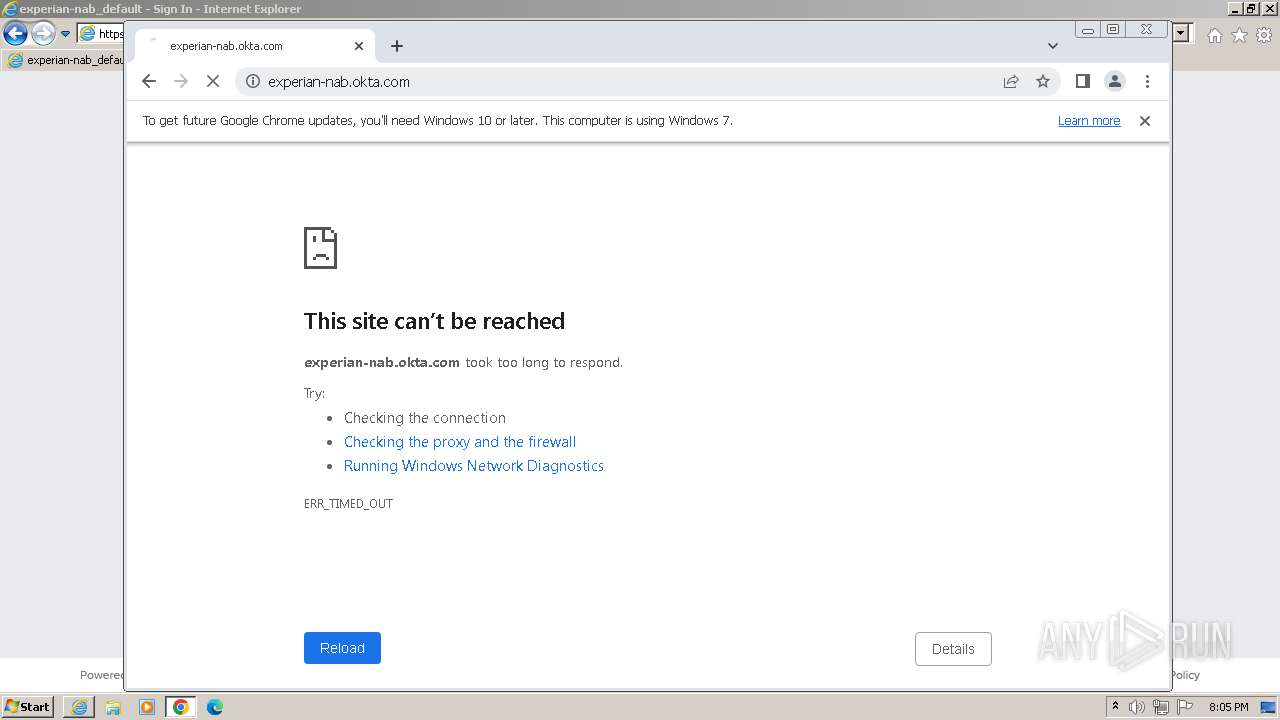Dismiss the Chrome updates notification bar

click(x=1145, y=121)
